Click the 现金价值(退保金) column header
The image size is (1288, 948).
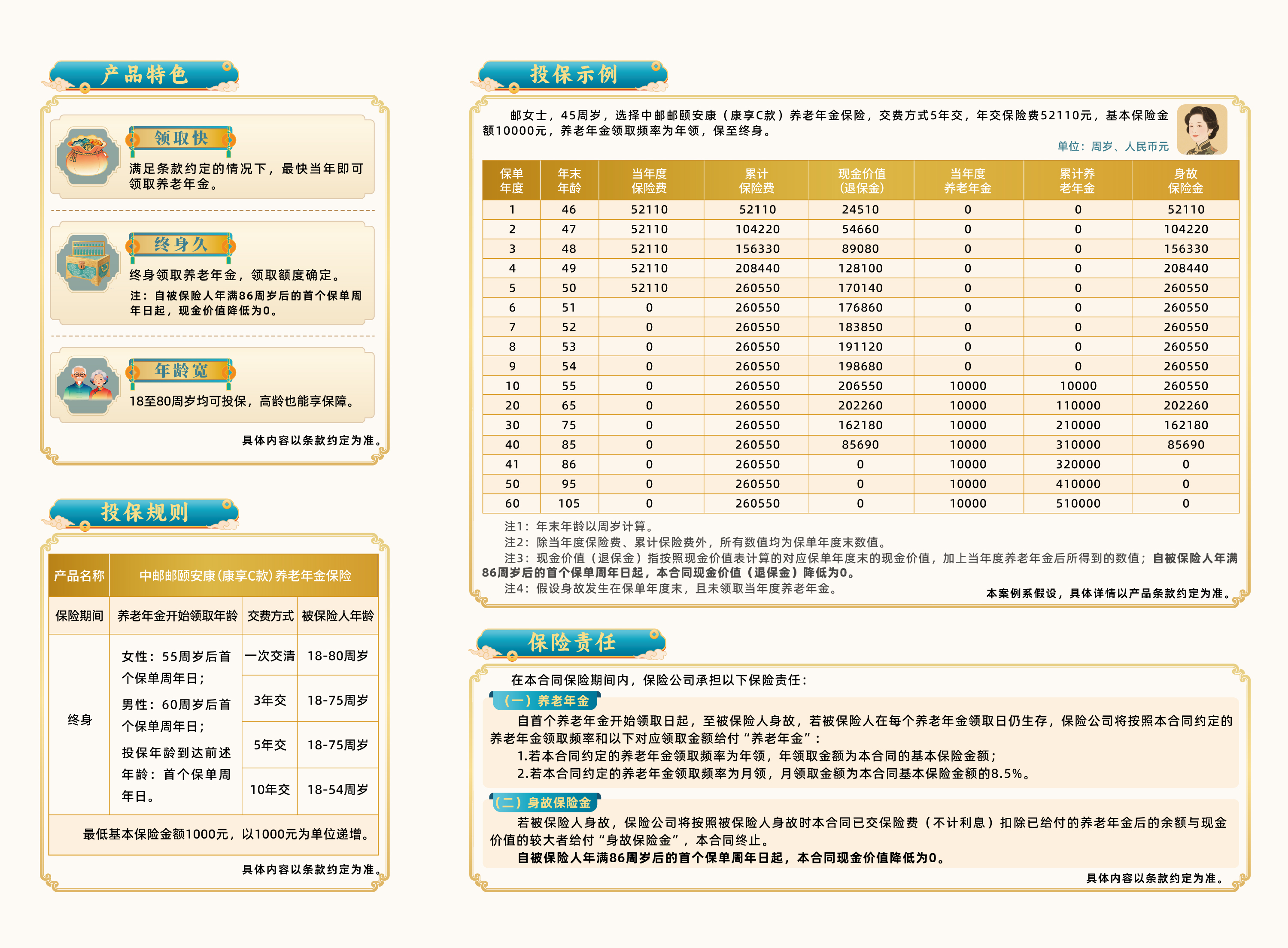point(861,181)
